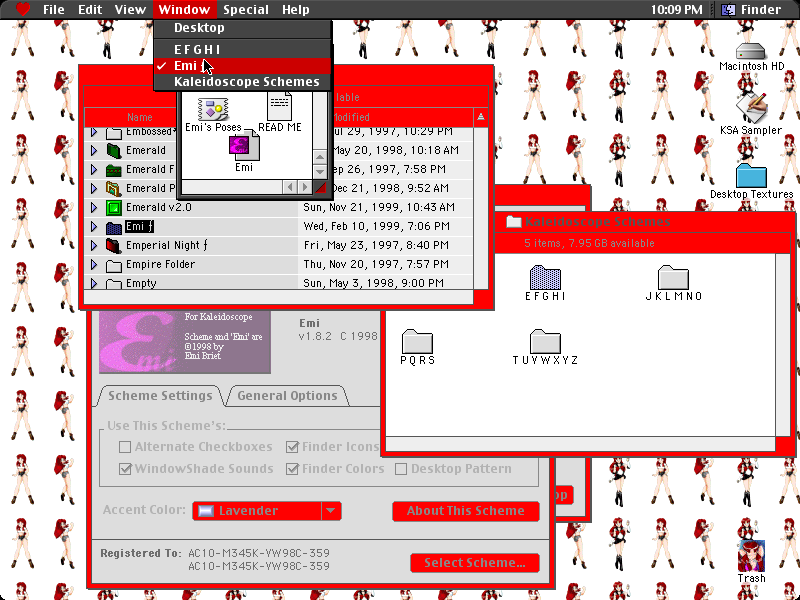Click the About This Scheme button
The width and height of the screenshot is (800, 600).
[x=466, y=511]
